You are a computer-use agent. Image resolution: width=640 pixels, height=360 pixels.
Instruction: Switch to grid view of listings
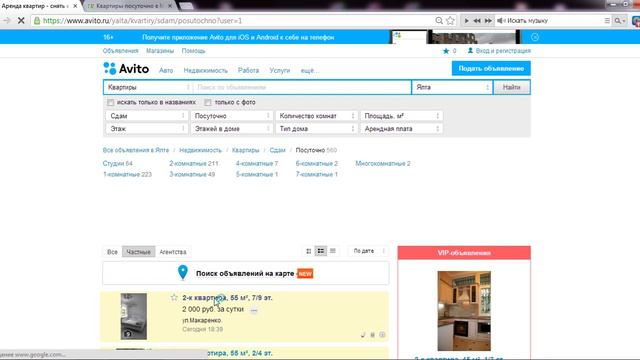[309, 251]
